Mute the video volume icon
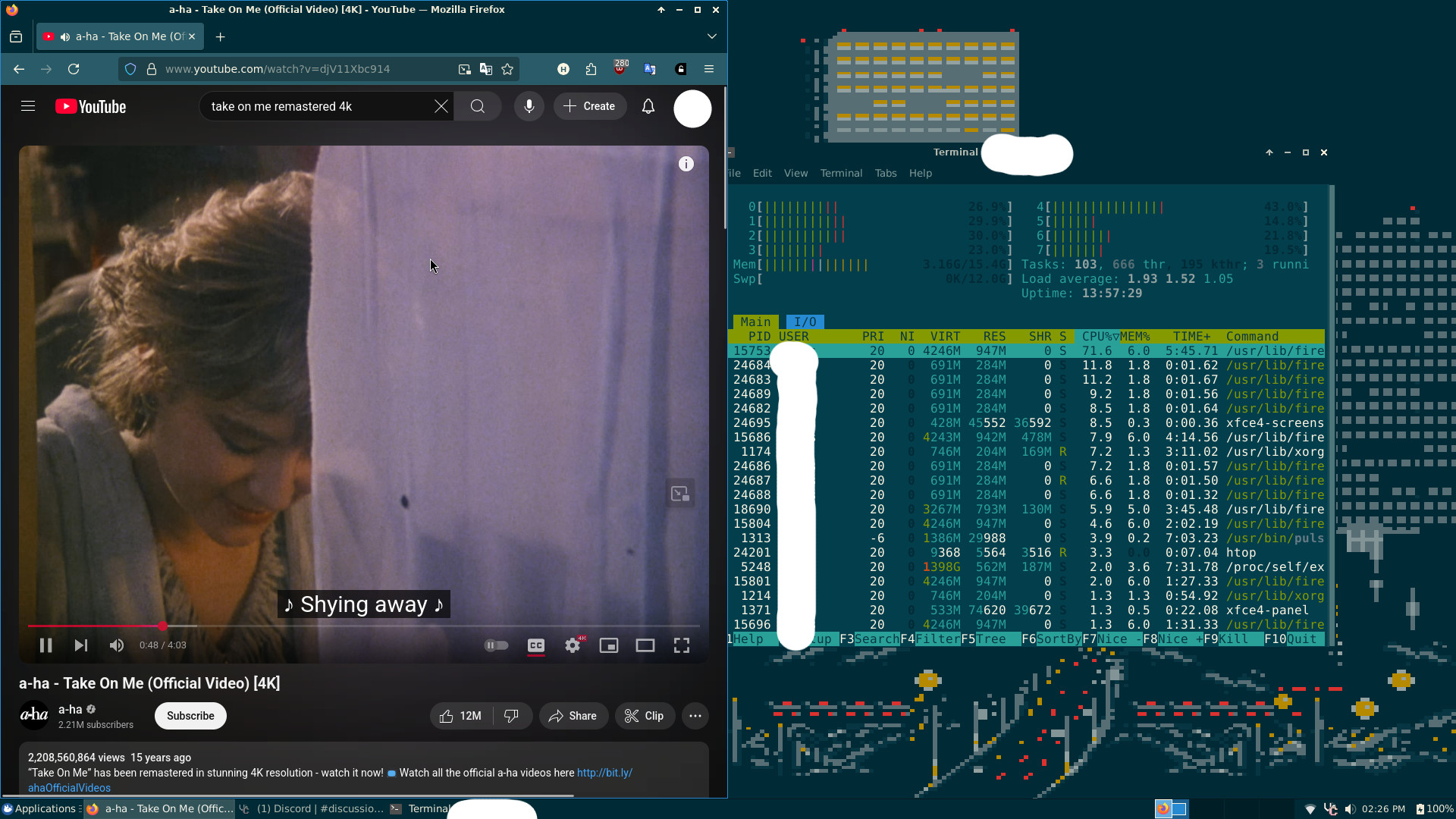 (x=116, y=645)
